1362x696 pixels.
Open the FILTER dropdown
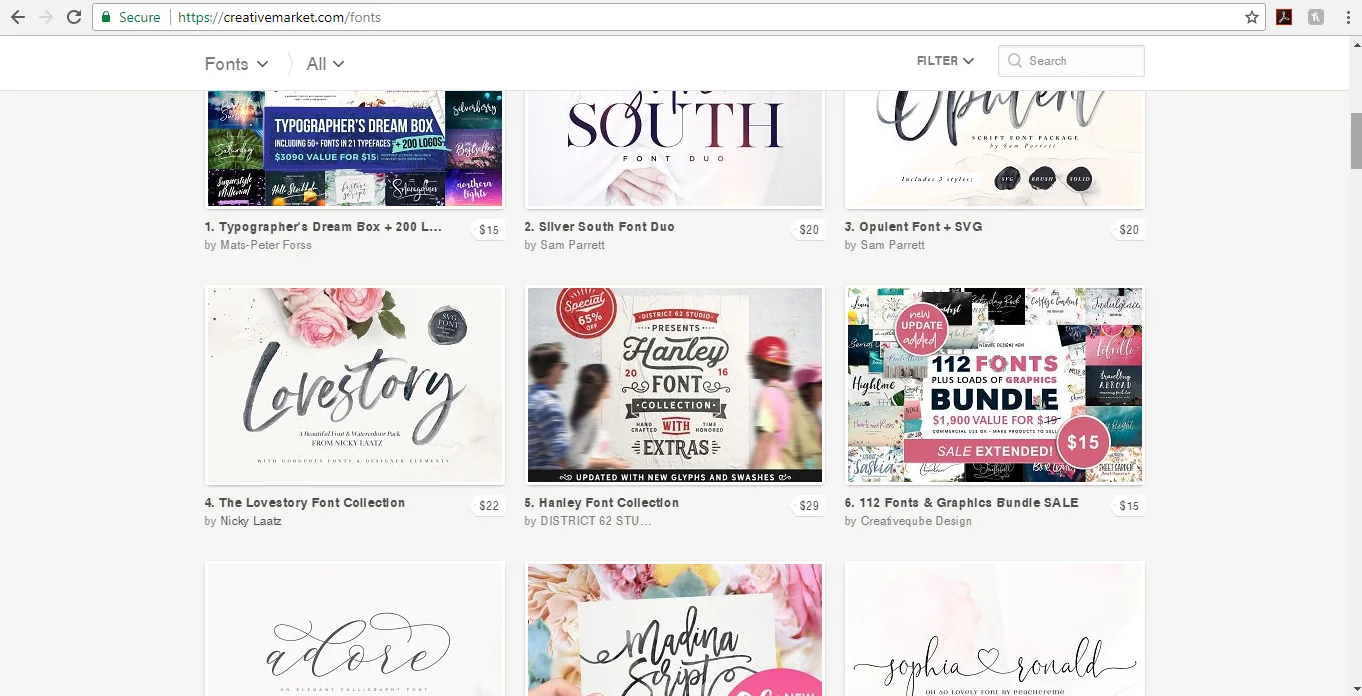pyautogui.click(x=945, y=61)
